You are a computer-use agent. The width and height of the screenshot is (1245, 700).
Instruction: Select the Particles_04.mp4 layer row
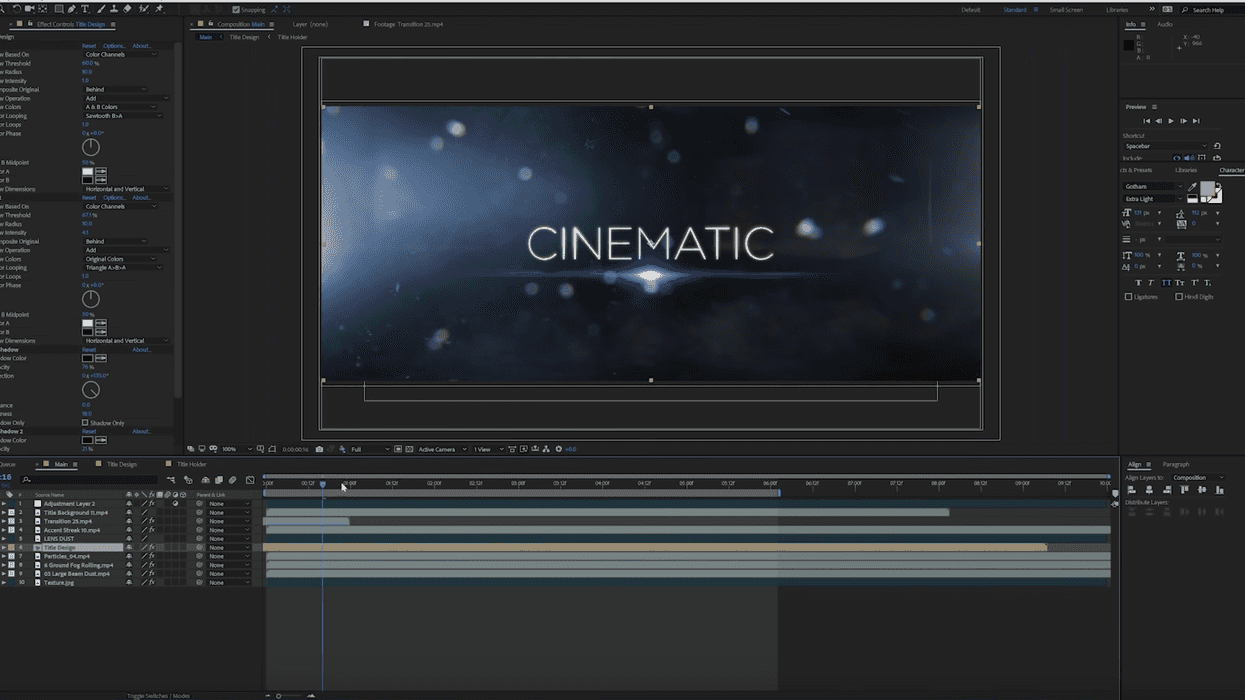tap(66, 556)
